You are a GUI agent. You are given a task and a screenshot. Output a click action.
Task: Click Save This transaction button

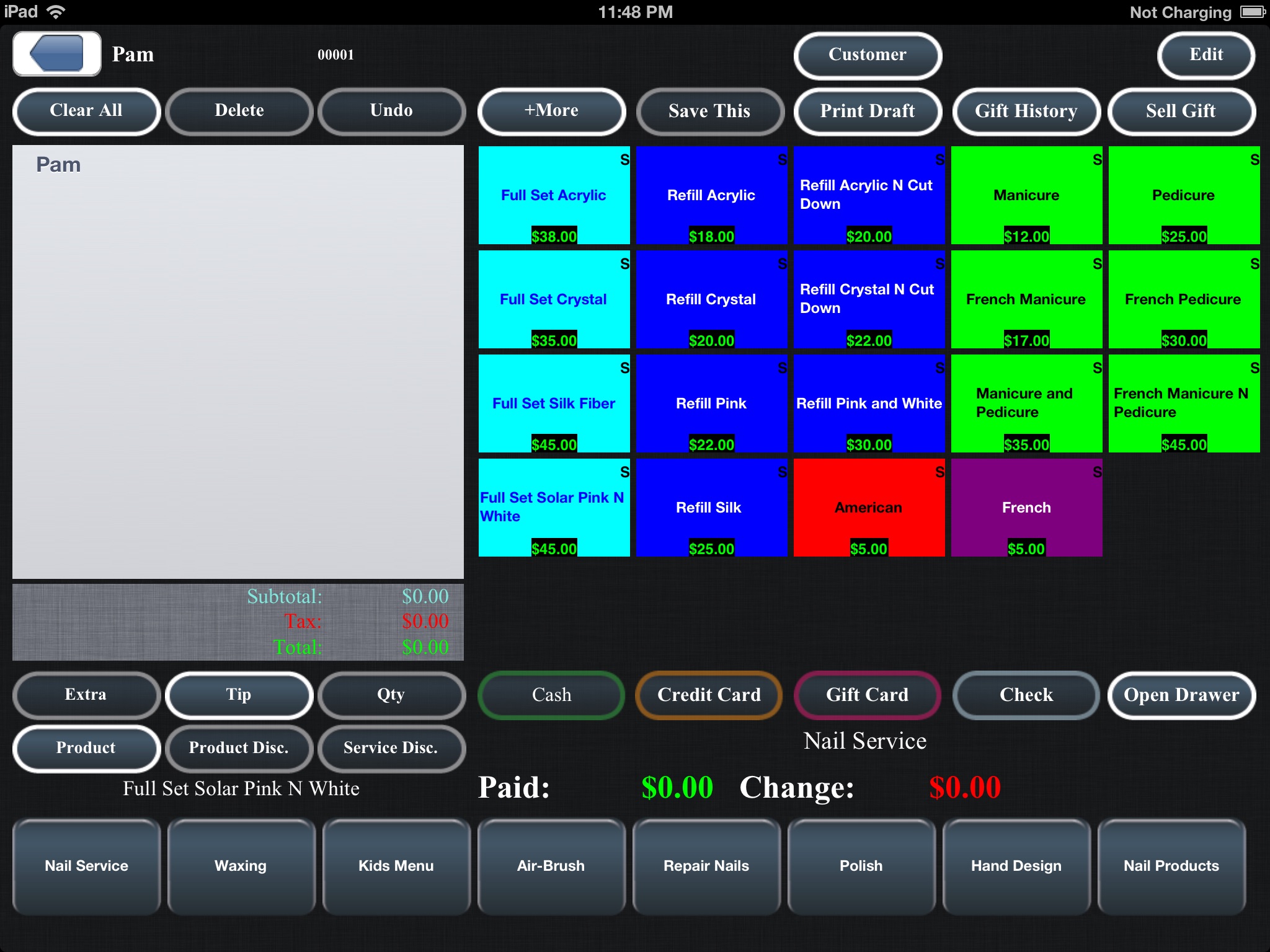[710, 110]
